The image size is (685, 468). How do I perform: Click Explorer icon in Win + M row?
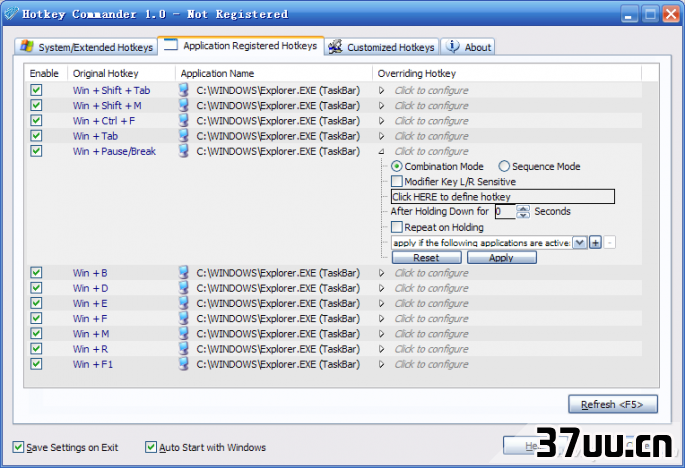click(184, 334)
